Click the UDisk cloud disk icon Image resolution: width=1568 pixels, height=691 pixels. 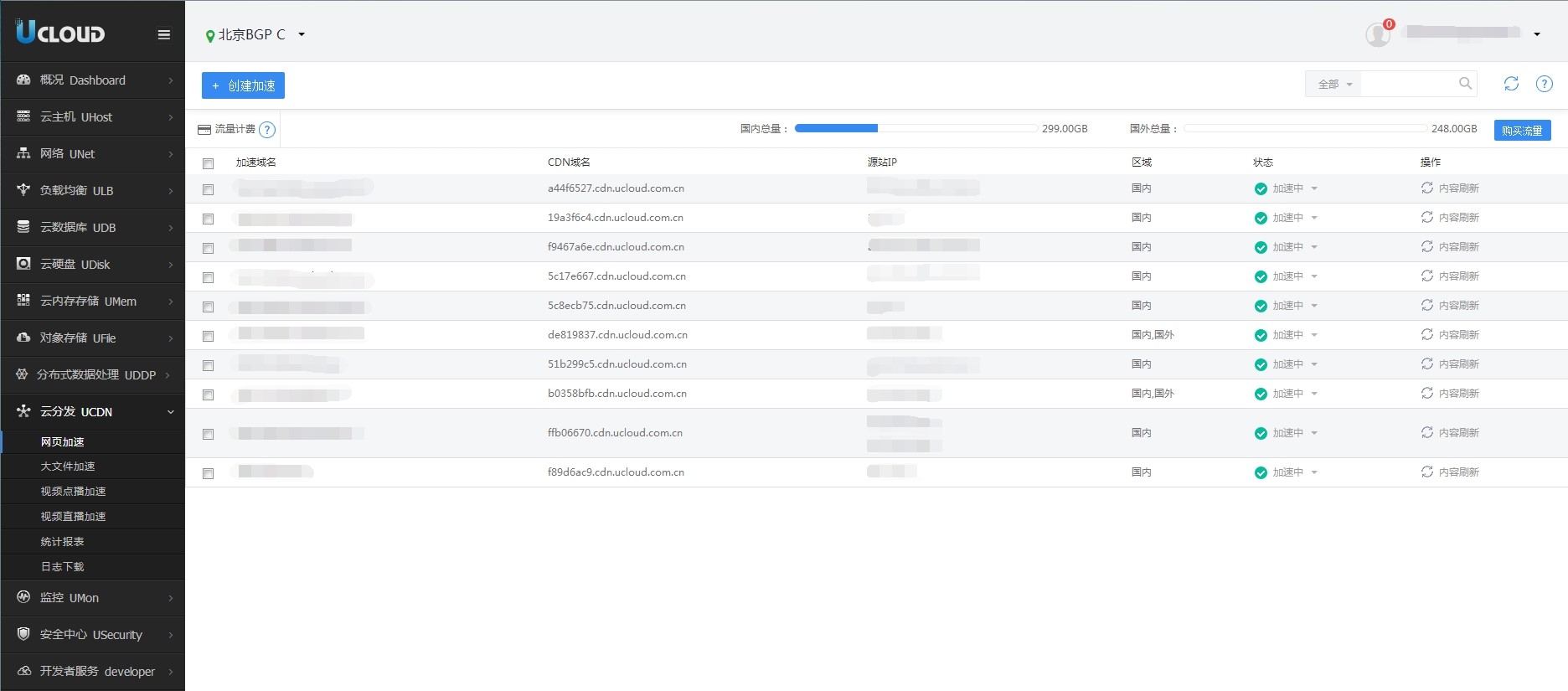point(23,264)
